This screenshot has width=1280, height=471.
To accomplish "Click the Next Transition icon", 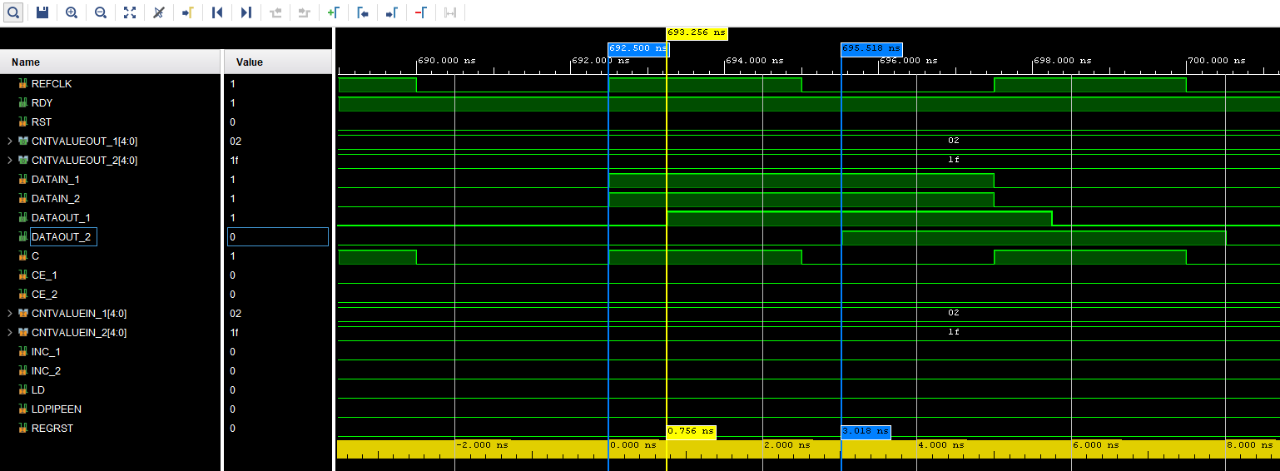I will click(304, 13).
